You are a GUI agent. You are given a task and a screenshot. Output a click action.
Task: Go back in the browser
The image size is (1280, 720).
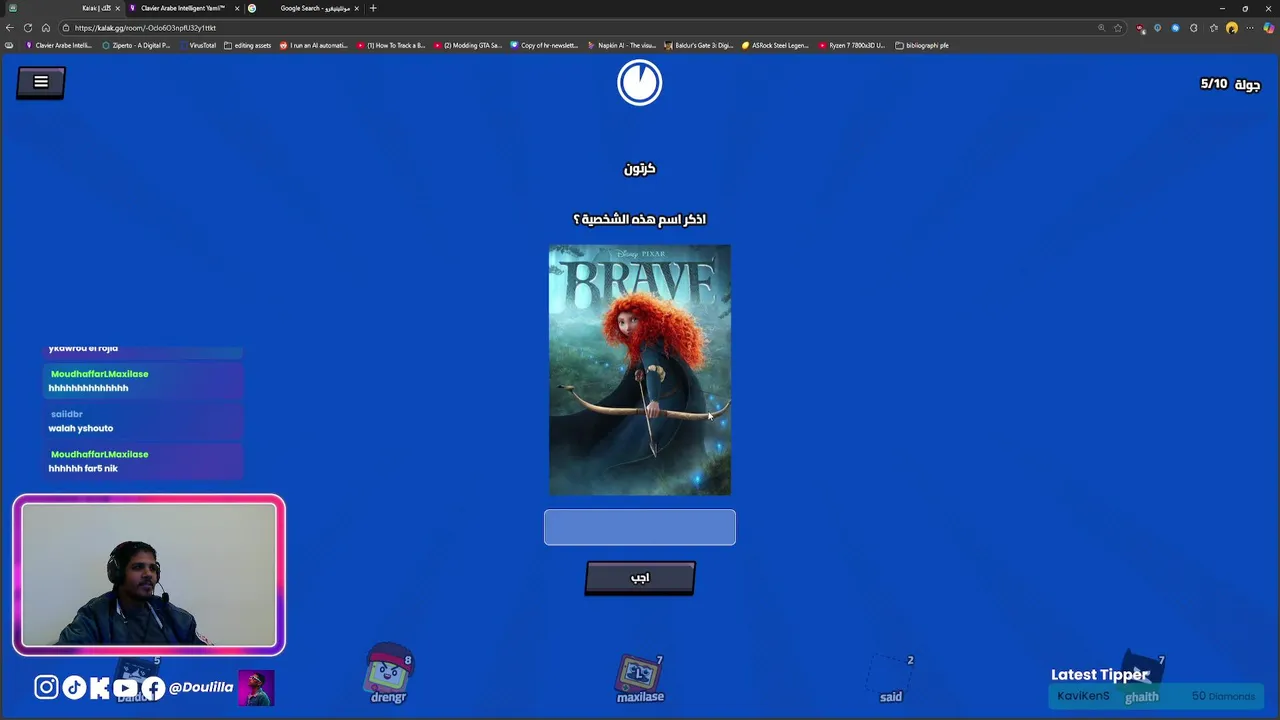click(10, 28)
